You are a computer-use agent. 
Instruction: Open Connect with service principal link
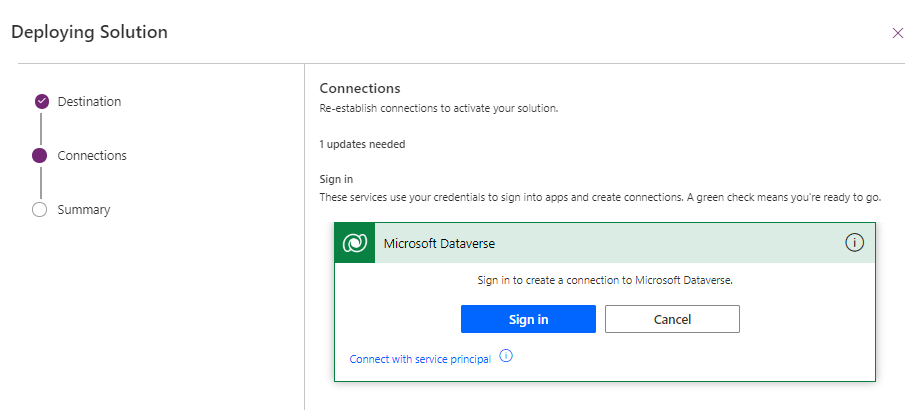[420, 359]
